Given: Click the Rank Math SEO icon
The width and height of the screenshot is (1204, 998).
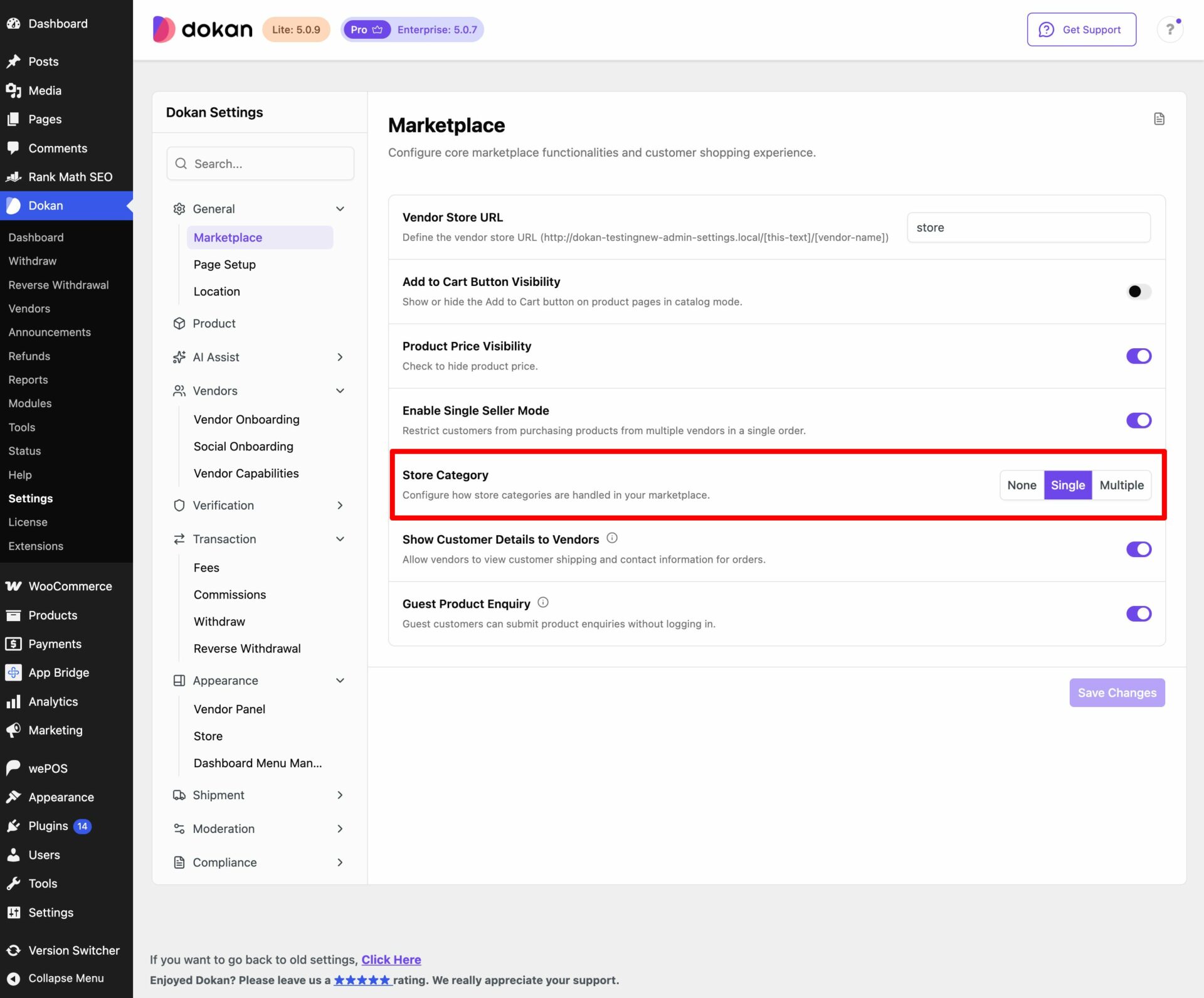Looking at the screenshot, I should click(x=13, y=177).
